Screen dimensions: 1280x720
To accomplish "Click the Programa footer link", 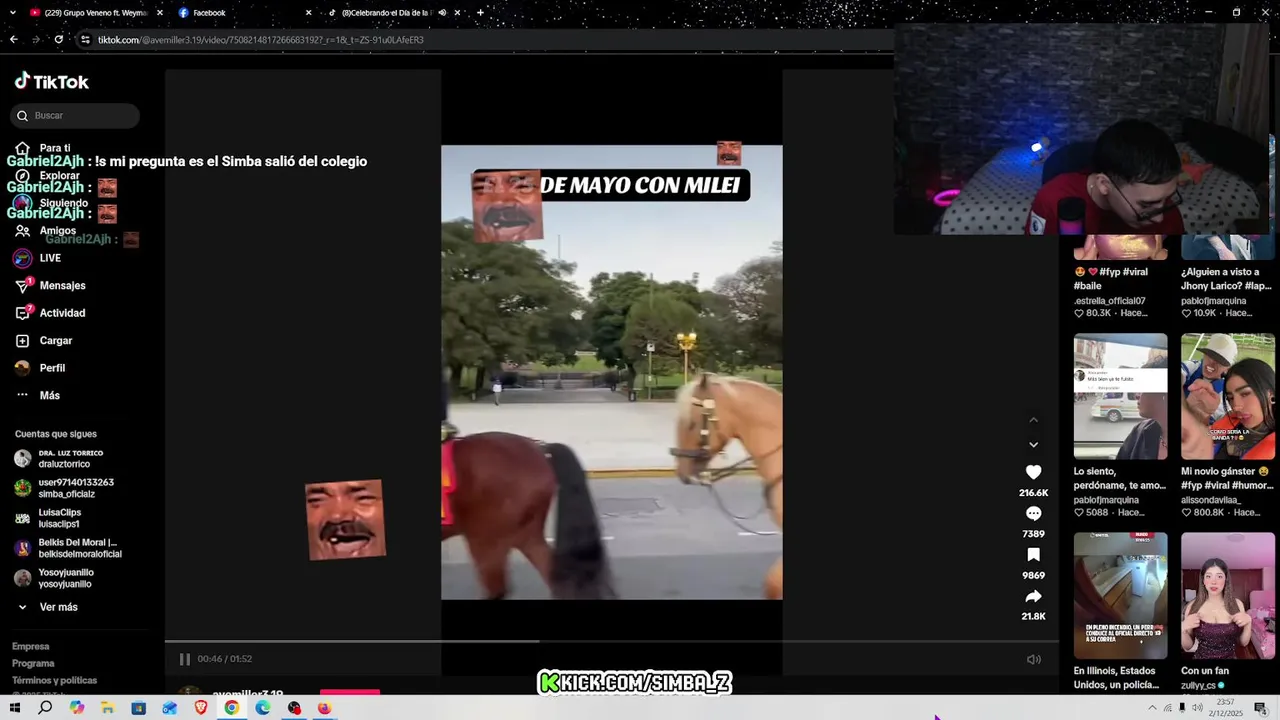I will click(33, 663).
